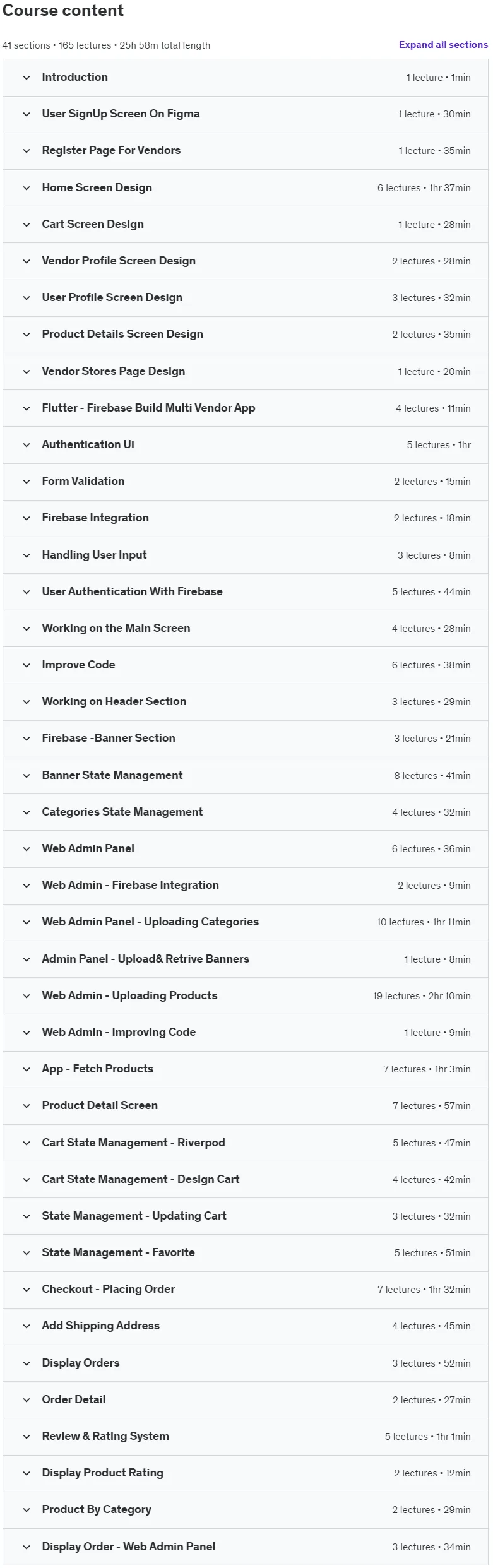The image size is (493, 1568).
Task: Expand the Introduction section chevron
Action: click(x=27, y=78)
